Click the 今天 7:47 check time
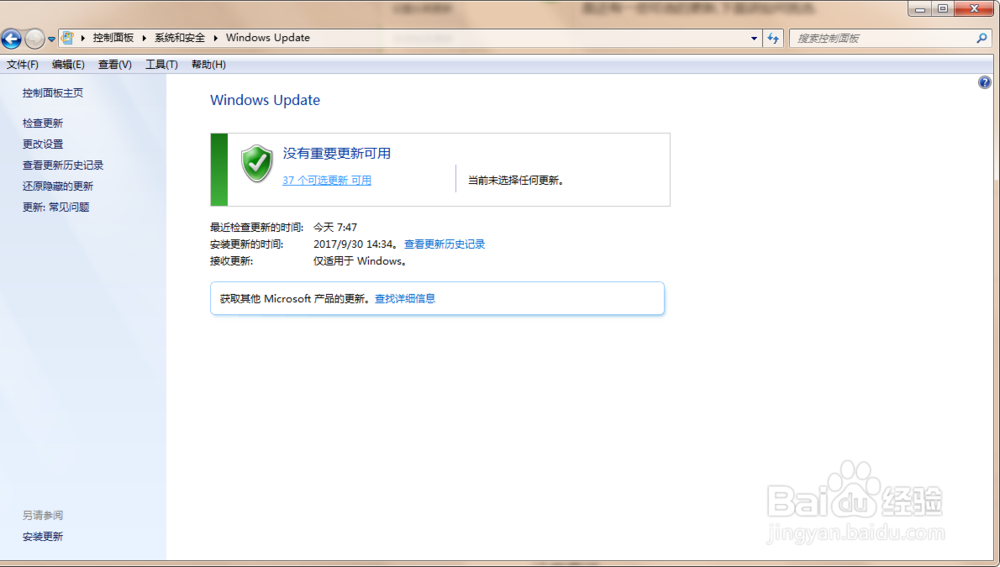 pos(335,227)
